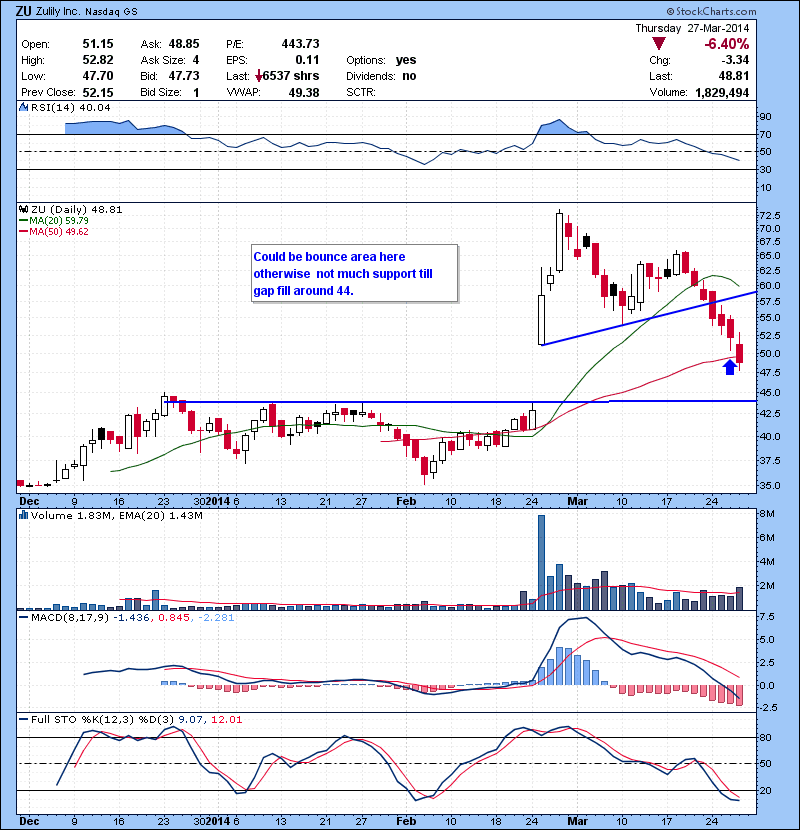This screenshot has width=800, height=830.
Task: Click the Open value 51.15
Action: point(98,43)
